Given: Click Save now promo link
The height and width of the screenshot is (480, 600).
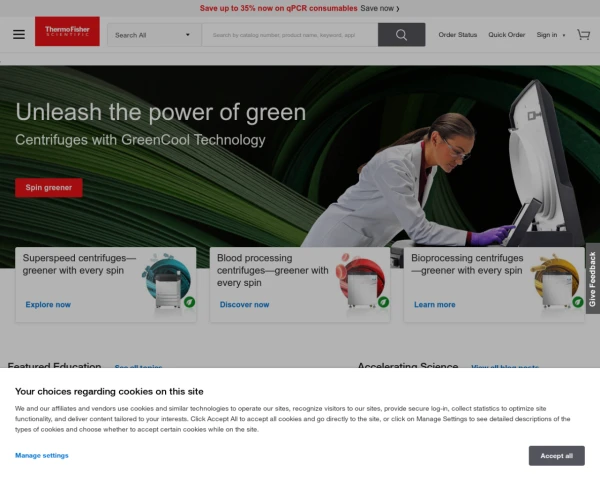Looking at the screenshot, I should pos(380,8).
